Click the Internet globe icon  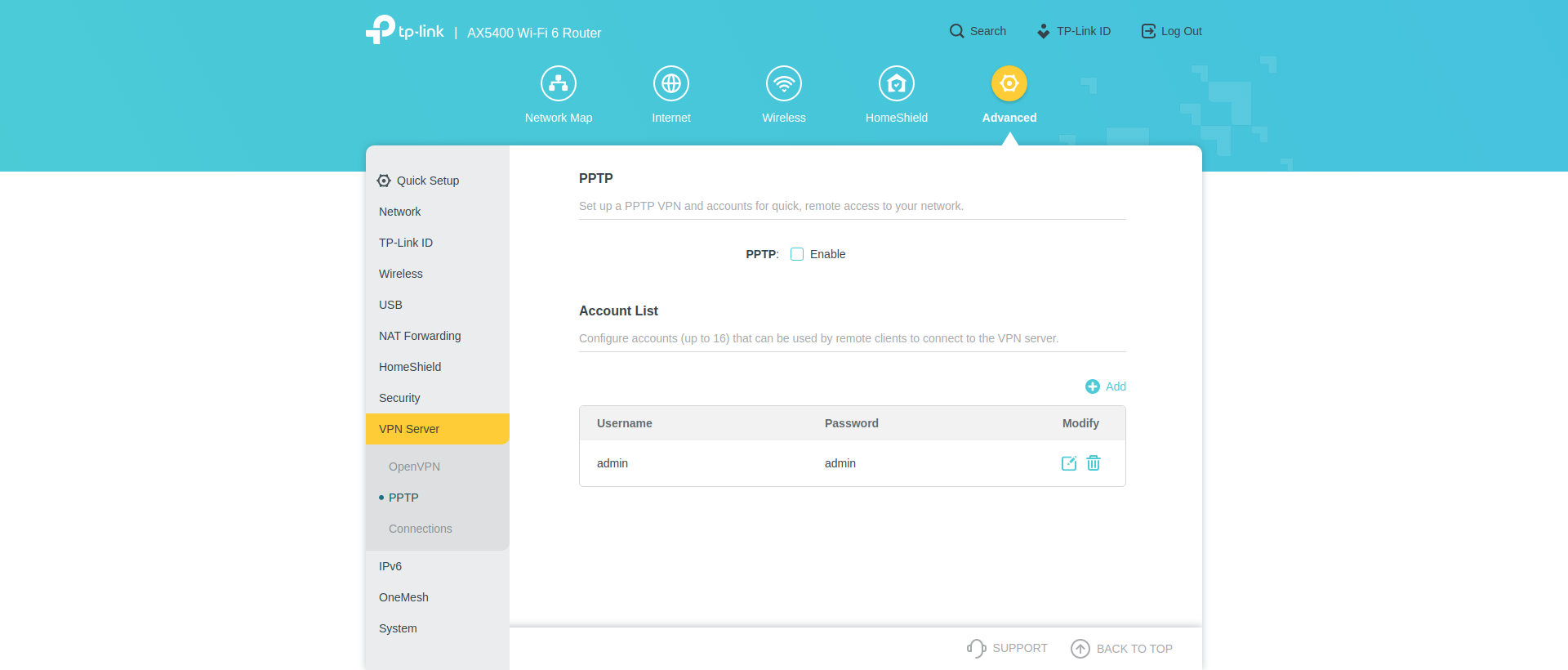pos(671,83)
